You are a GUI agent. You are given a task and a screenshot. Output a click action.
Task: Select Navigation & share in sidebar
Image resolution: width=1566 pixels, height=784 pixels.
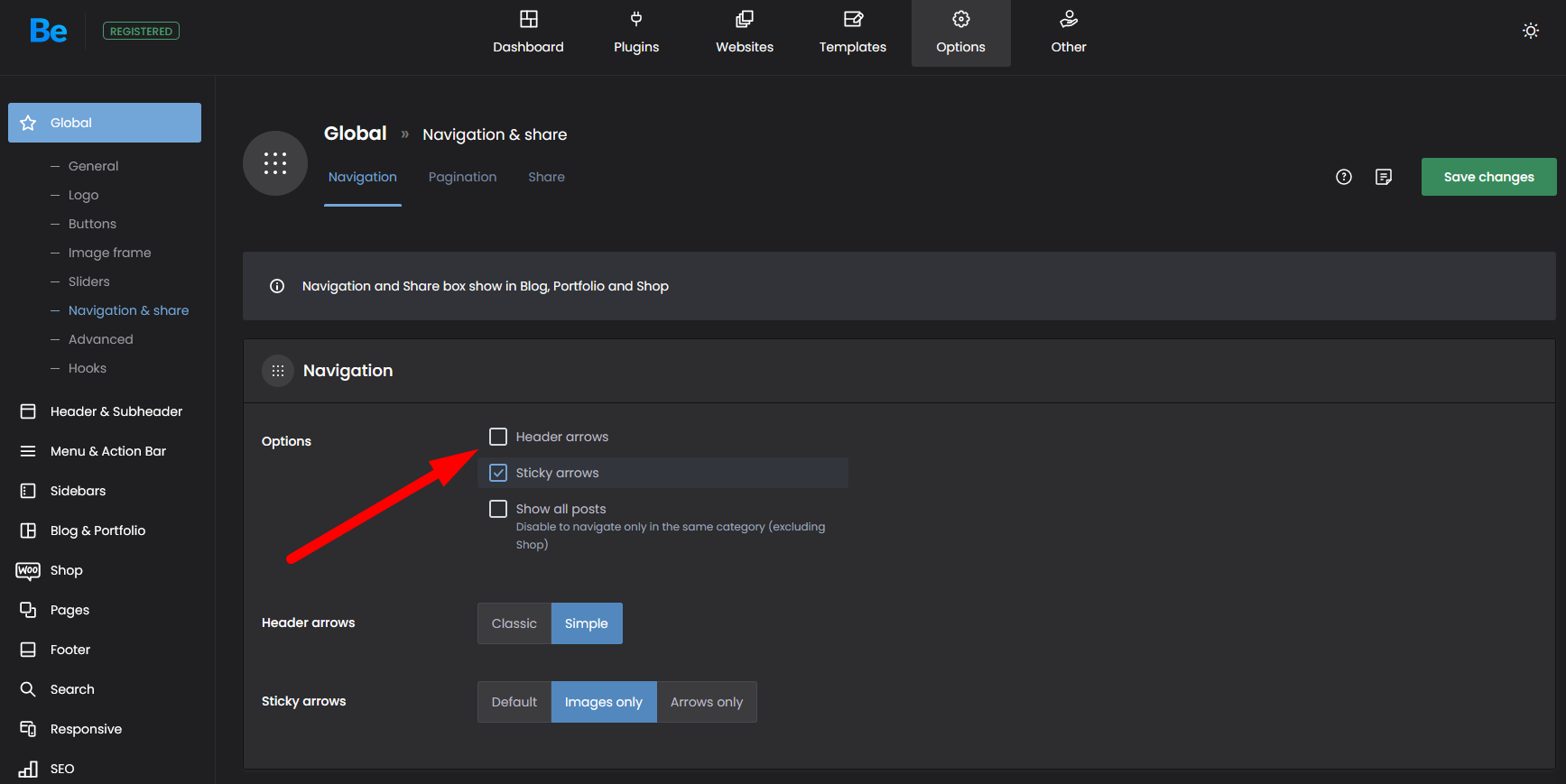[128, 310]
